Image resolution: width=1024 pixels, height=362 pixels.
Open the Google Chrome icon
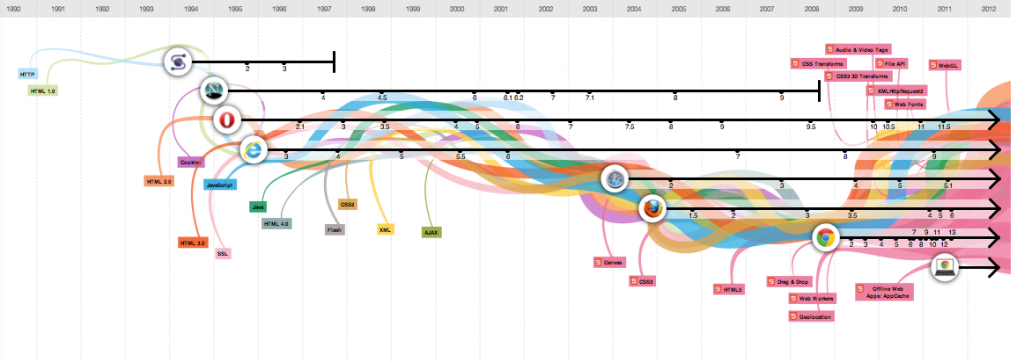[826, 239]
